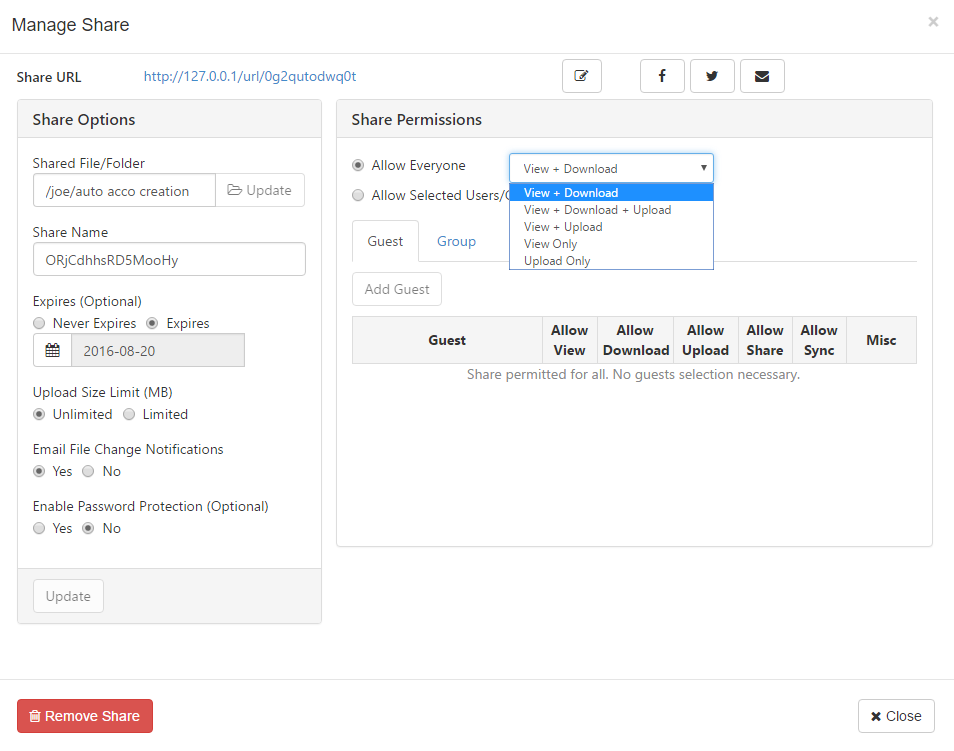954x751 pixels.
Task: Enable email file change notifications Yes
Action: click(x=39, y=472)
